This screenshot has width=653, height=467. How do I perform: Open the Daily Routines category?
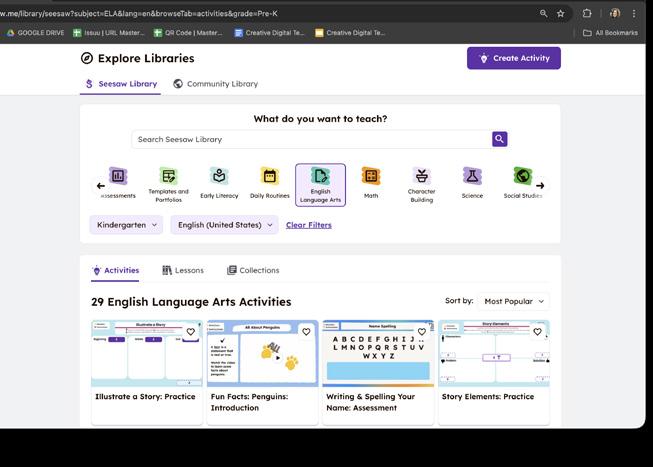269,182
